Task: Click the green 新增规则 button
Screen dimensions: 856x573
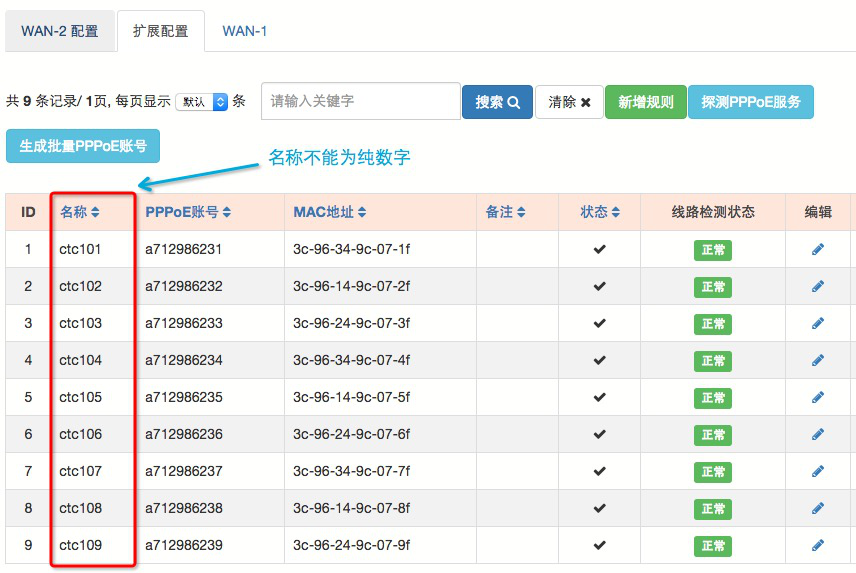Action: [x=645, y=102]
